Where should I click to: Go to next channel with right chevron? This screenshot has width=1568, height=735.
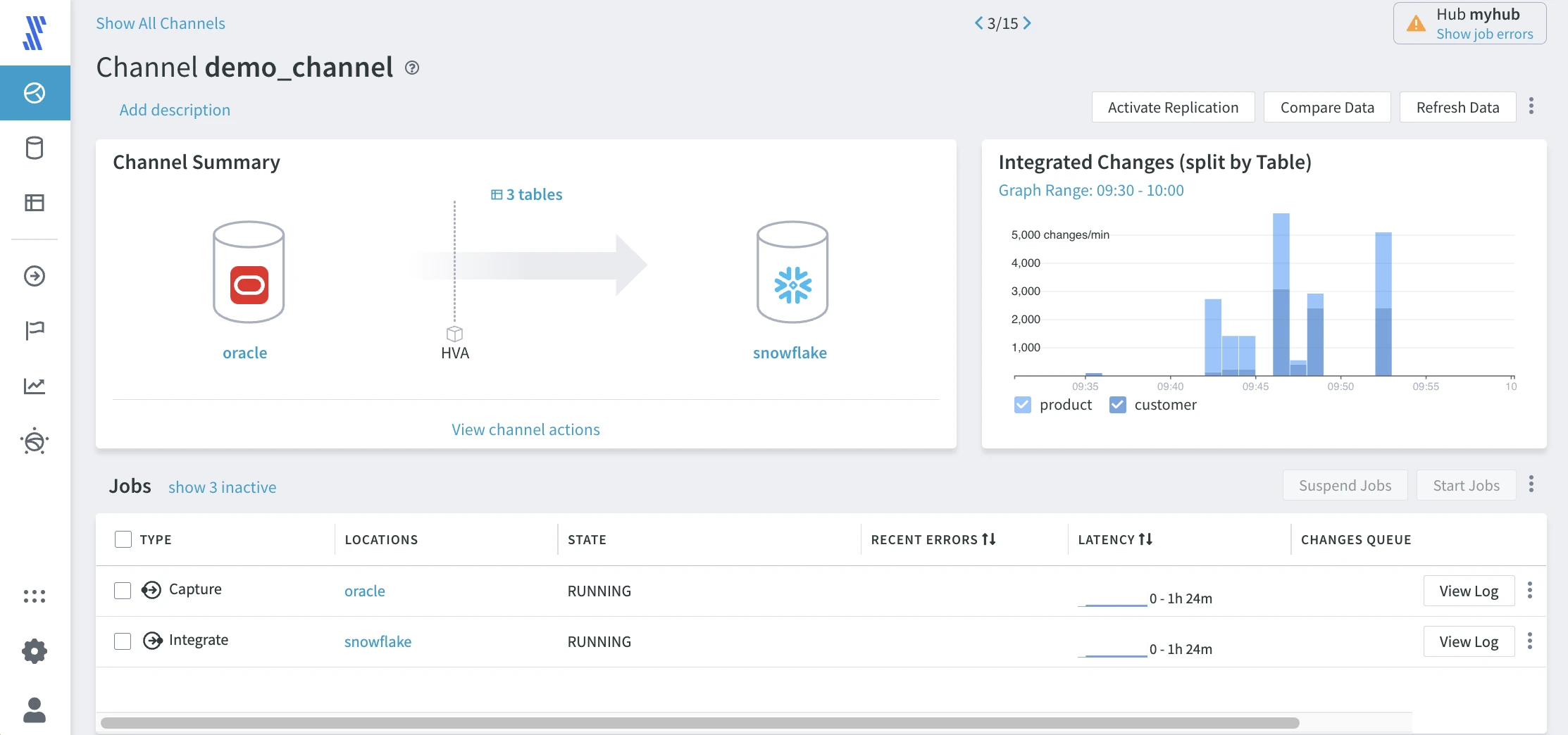pyautogui.click(x=1028, y=23)
